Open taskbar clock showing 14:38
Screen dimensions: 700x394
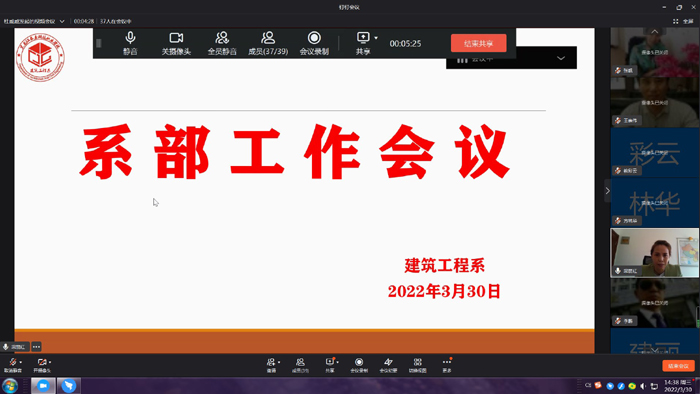coord(678,386)
